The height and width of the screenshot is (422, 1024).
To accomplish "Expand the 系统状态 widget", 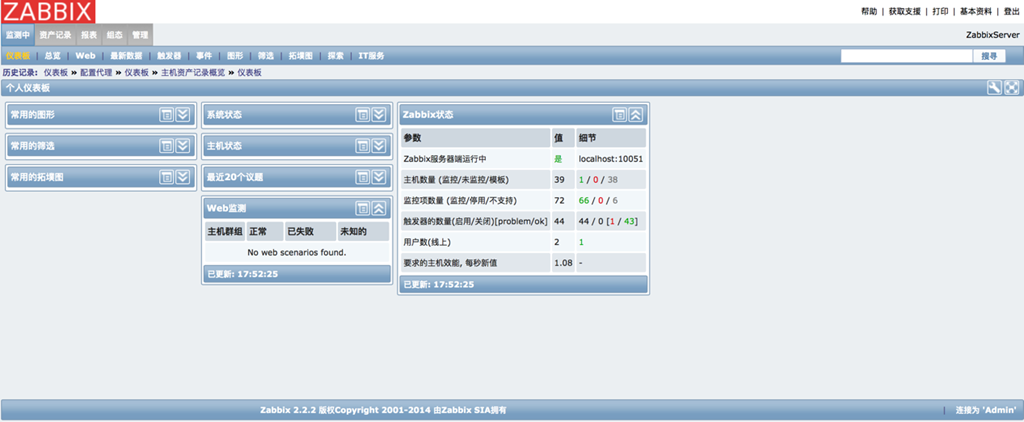I will tap(379, 114).
